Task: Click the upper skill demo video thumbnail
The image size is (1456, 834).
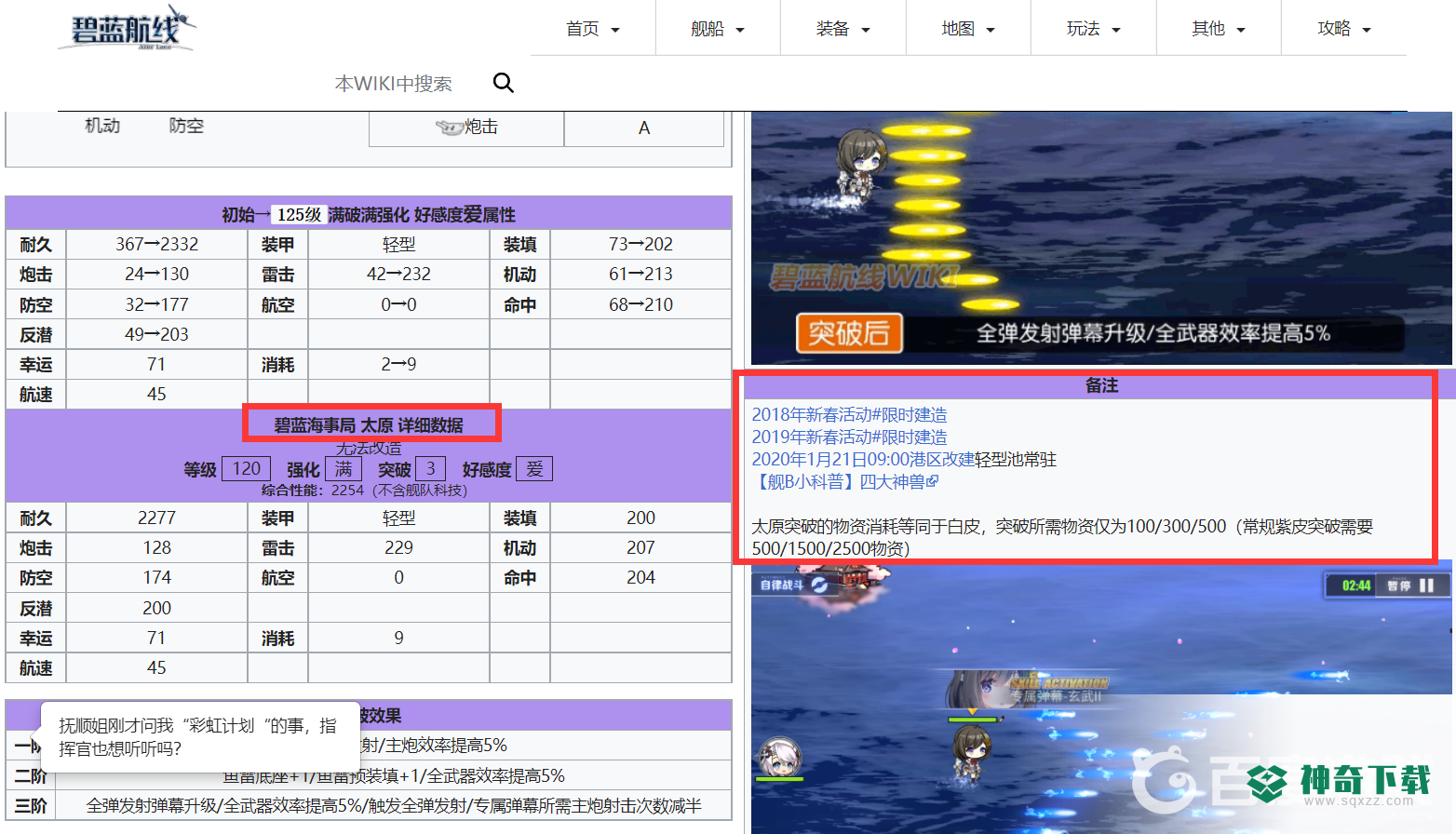Action: tap(1101, 238)
